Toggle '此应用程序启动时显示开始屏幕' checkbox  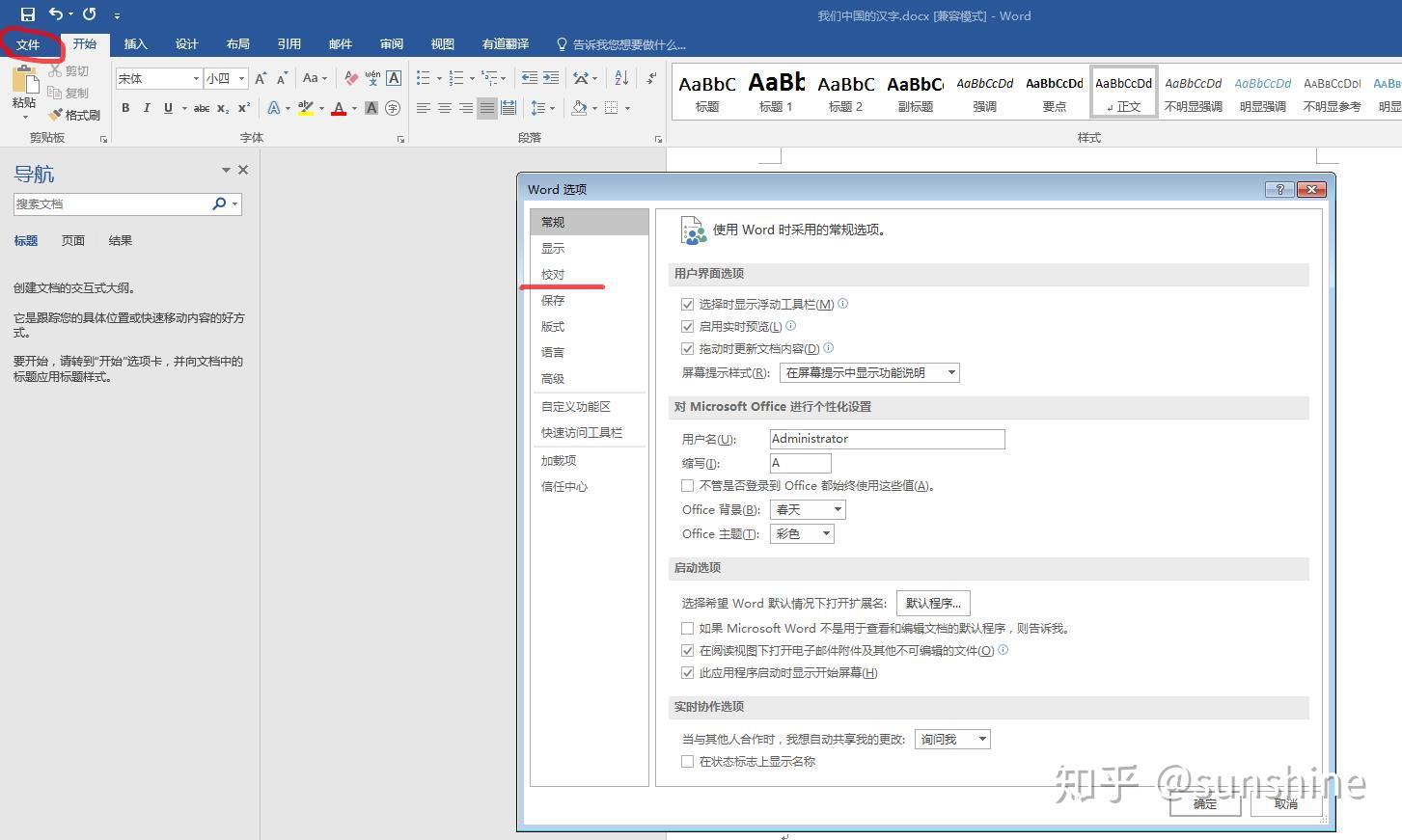click(x=688, y=673)
